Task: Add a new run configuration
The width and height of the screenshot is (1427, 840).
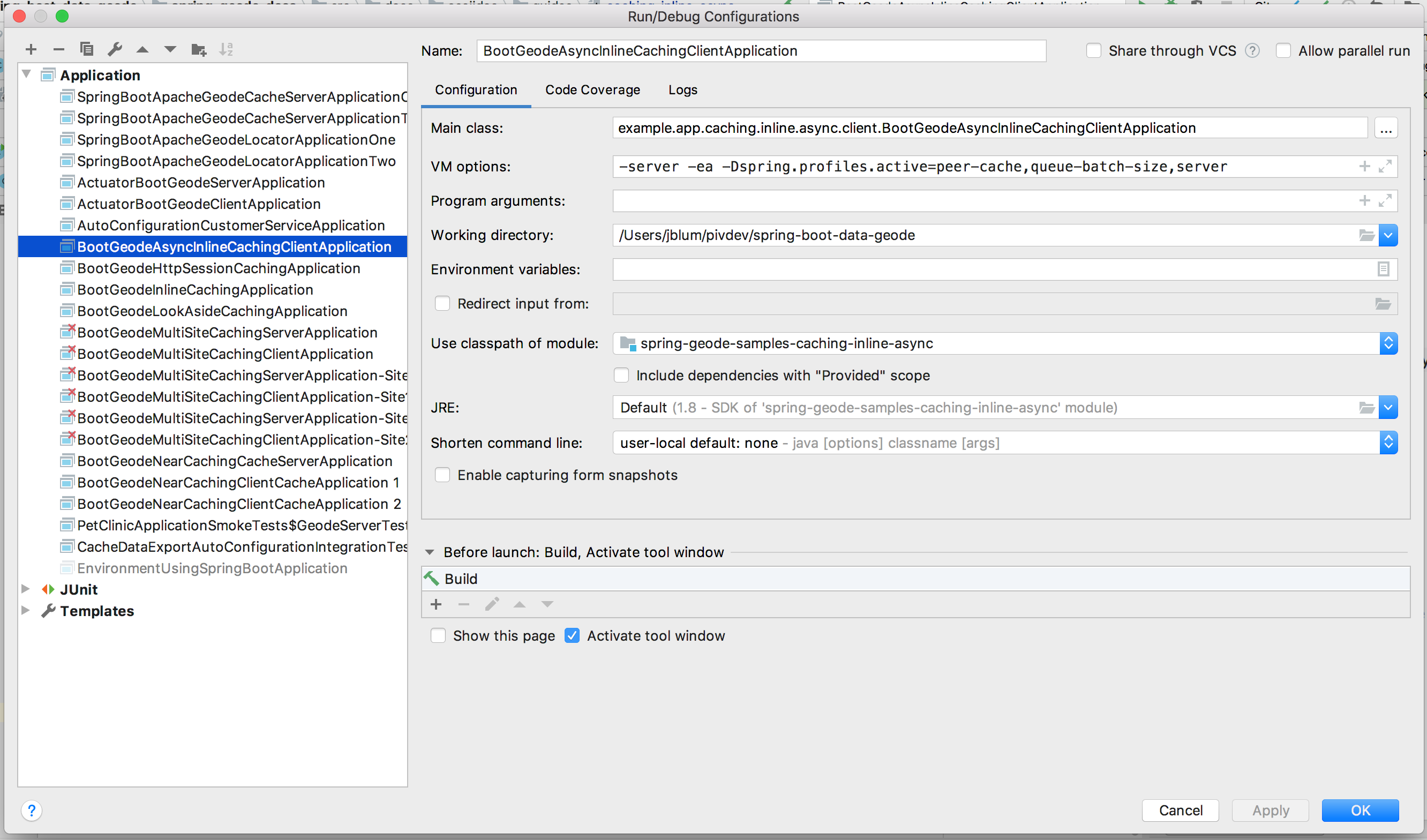Action: (x=31, y=50)
